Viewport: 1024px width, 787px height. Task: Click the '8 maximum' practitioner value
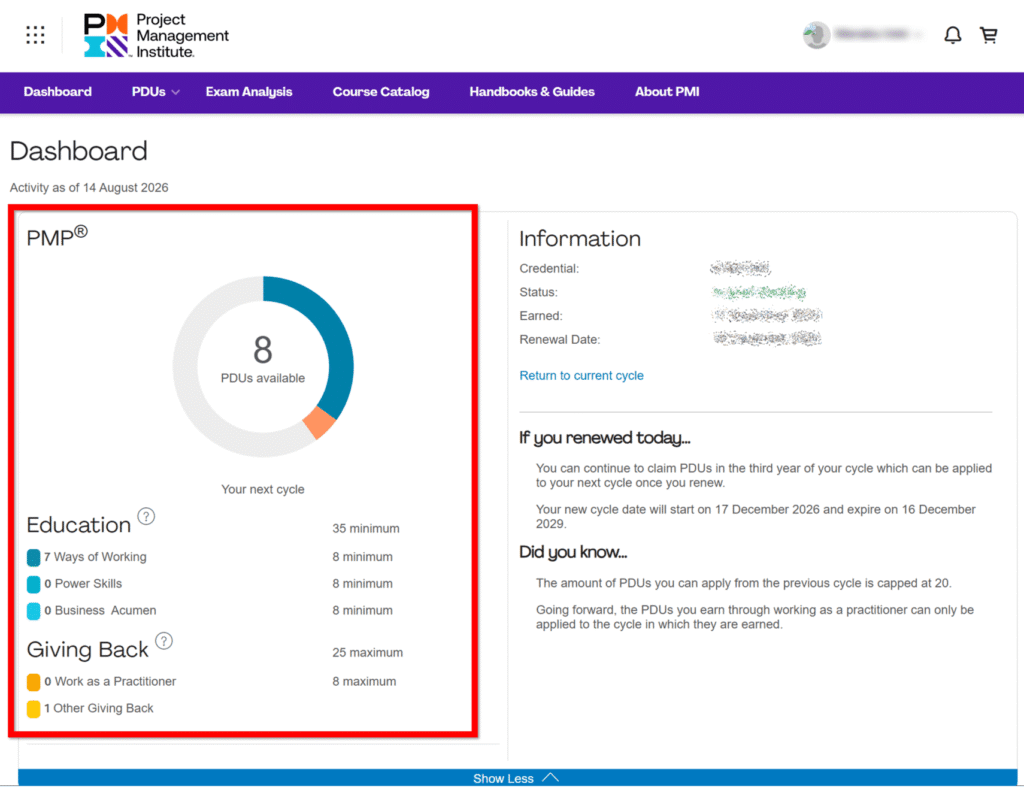pyautogui.click(x=364, y=682)
